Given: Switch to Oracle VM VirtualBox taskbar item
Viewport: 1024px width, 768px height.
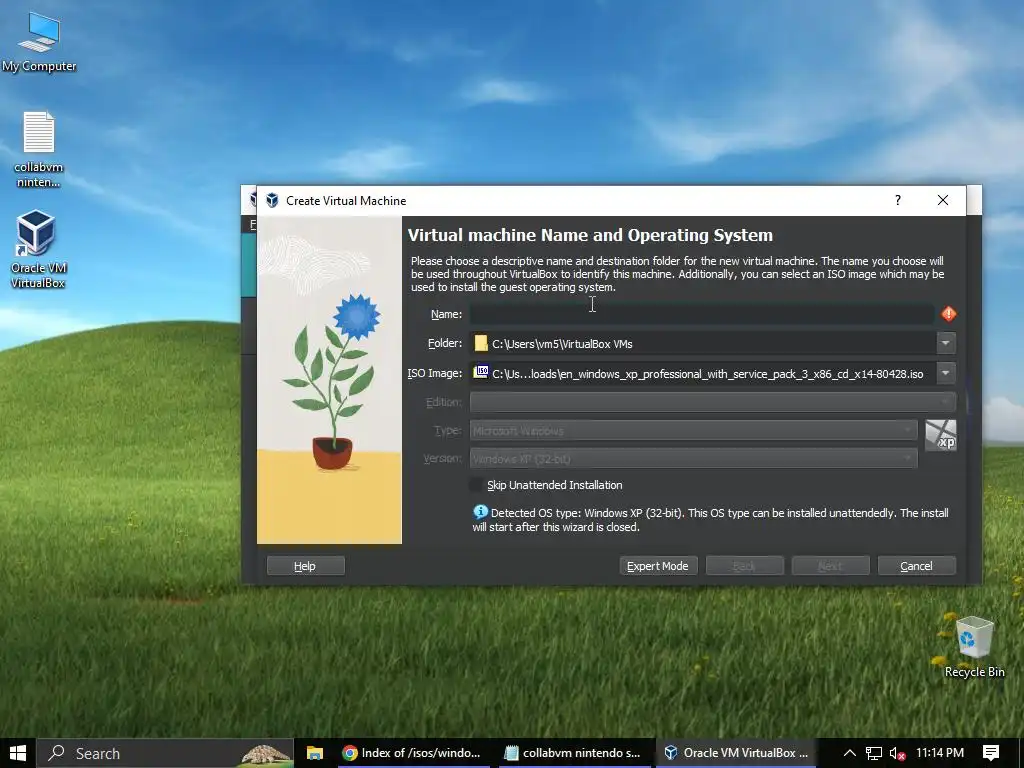Looking at the screenshot, I should coord(737,753).
